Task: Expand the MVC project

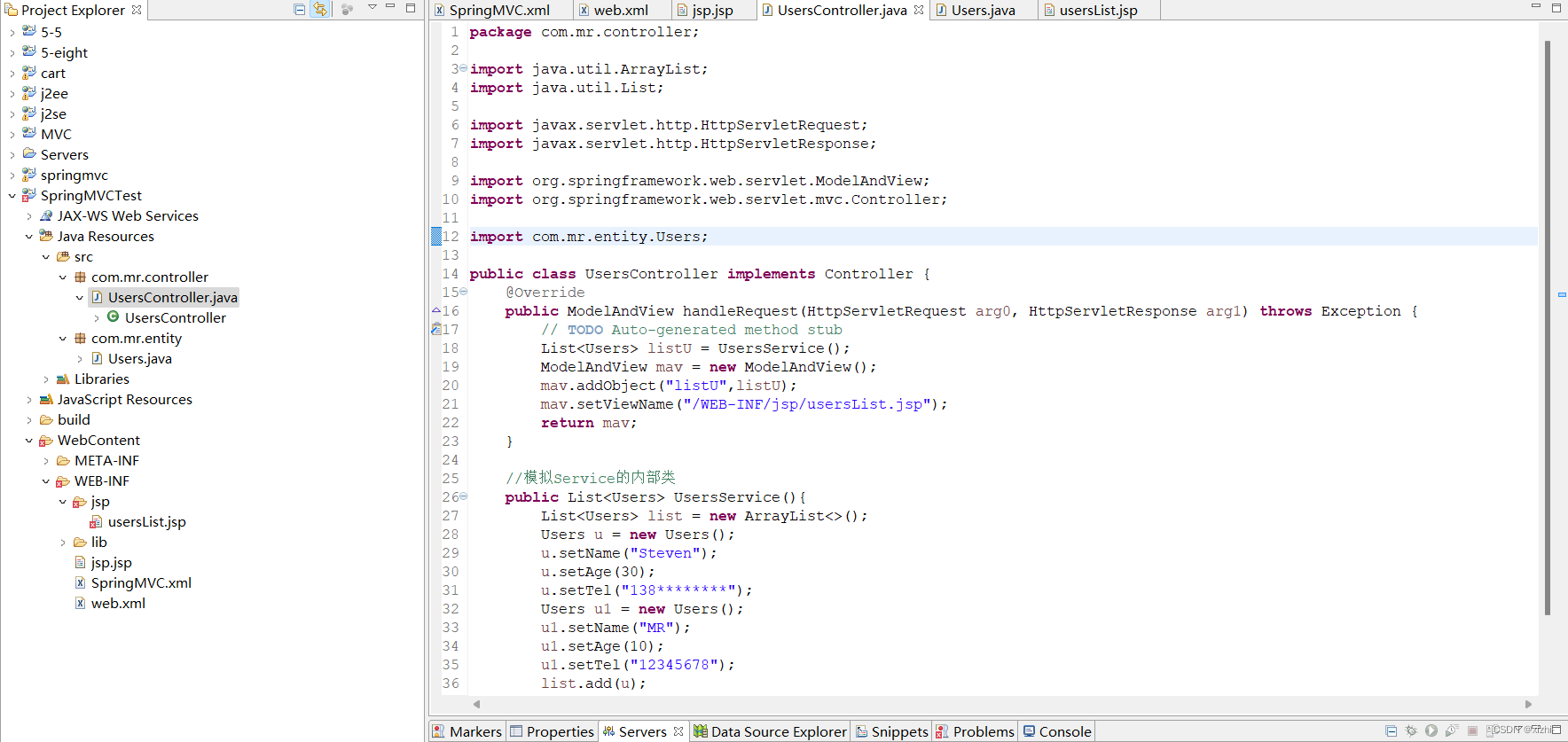Action: click(x=12, y=135)
